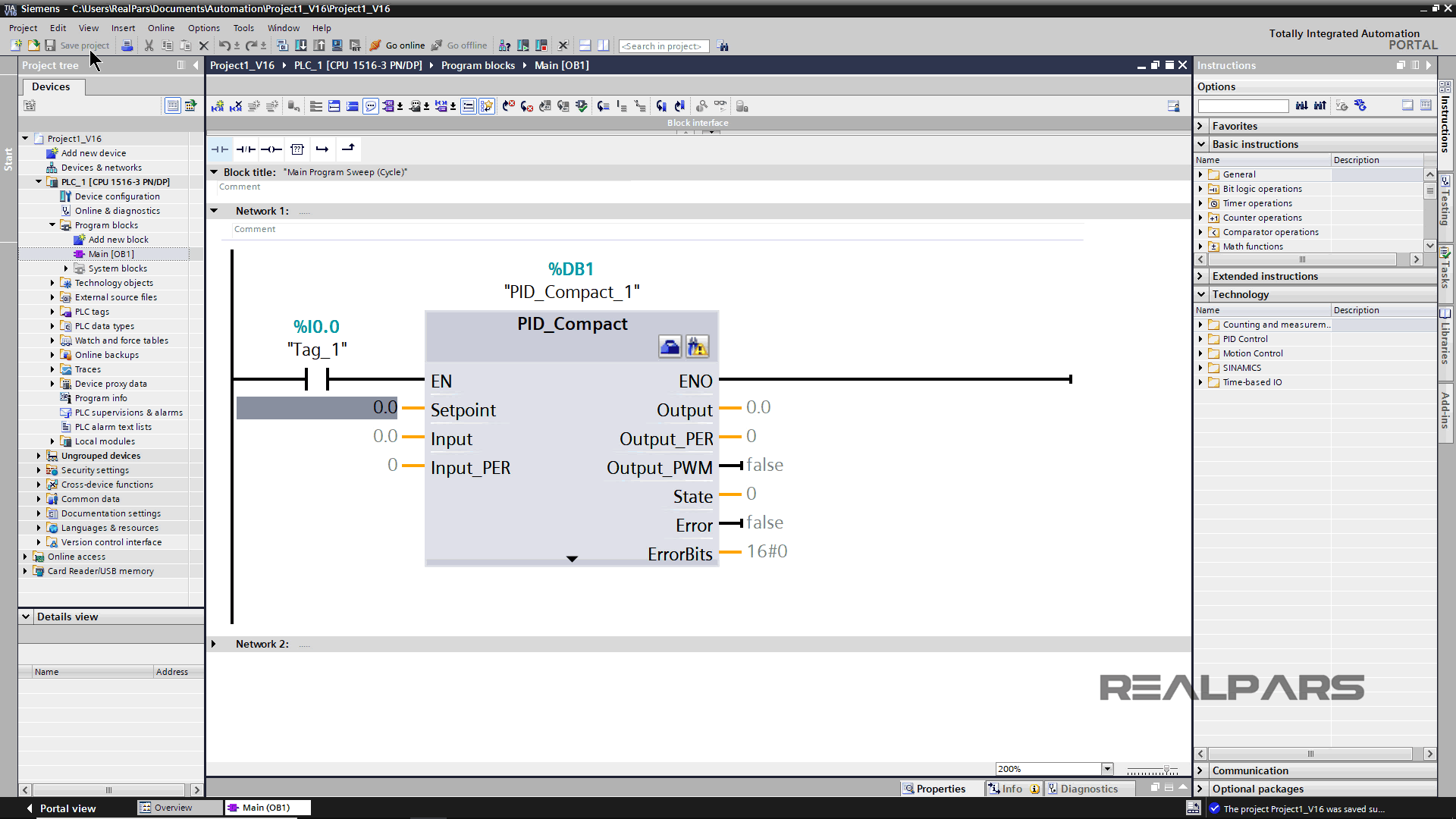Viewport: 1456px width, 819px height.
Task: Click the Accessible devices icon
Action: click(504, 45)
